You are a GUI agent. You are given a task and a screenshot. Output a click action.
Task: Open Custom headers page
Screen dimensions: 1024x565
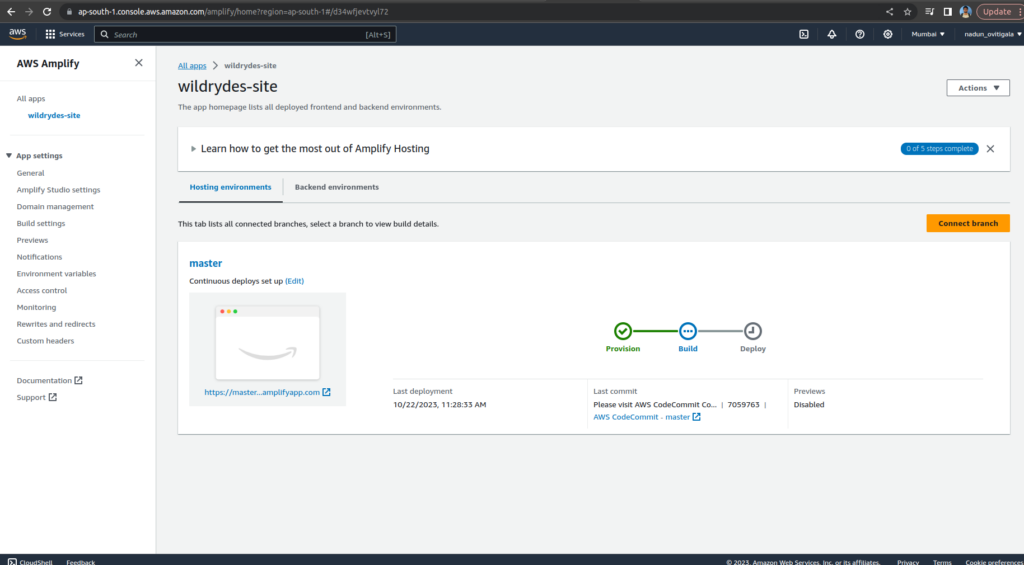click(x=45, y=341)
